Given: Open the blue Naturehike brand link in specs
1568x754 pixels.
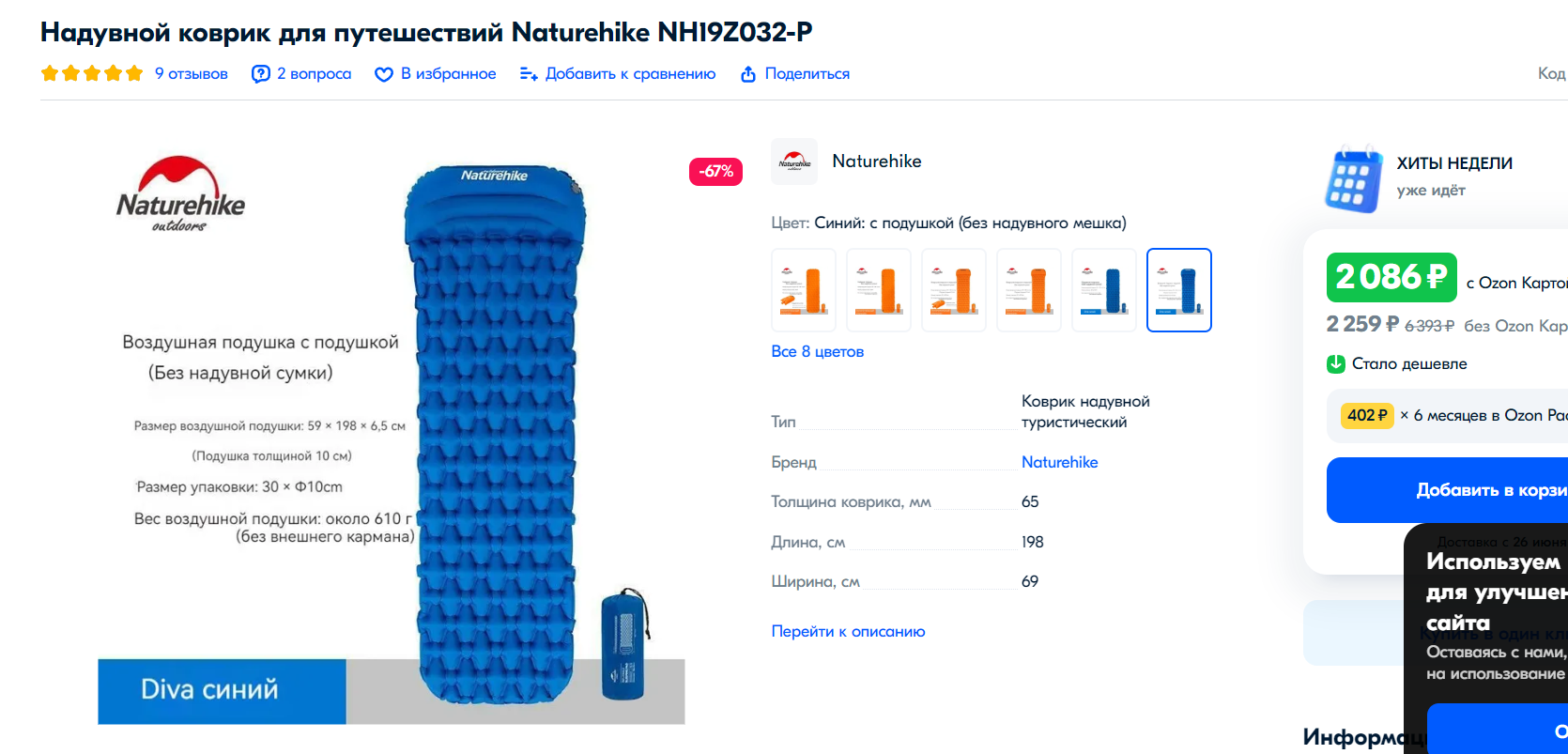Looking at the screenshot, I should click(1059, 462).
